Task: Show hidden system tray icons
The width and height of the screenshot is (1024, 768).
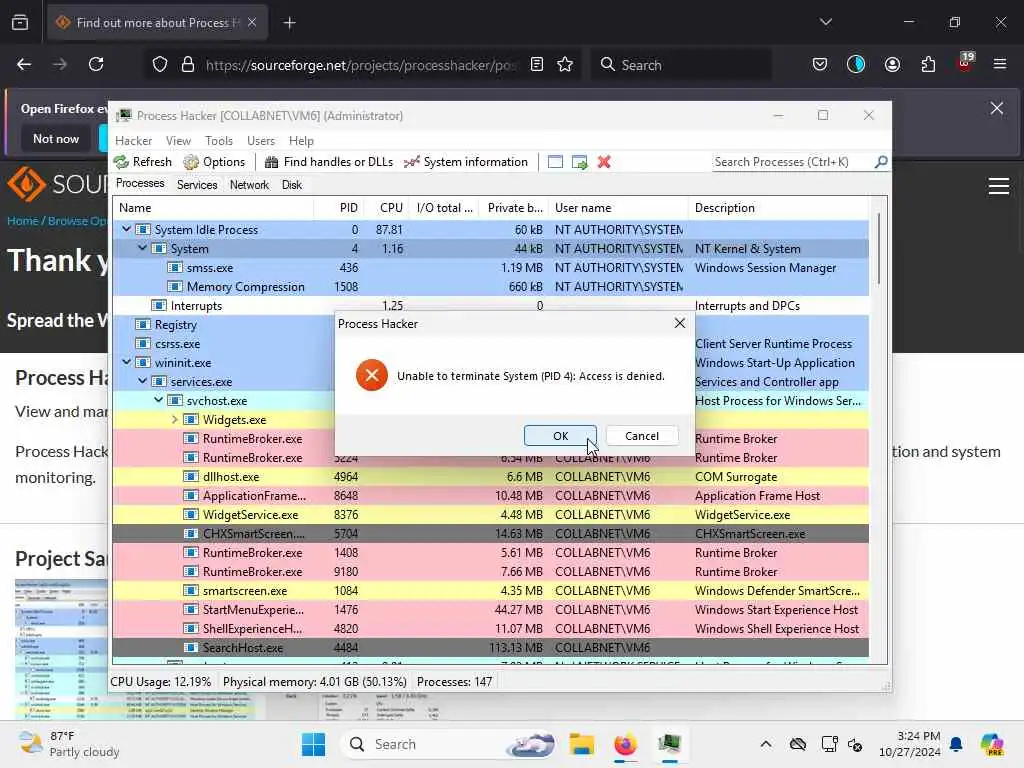Action: (x=766, y=744)
